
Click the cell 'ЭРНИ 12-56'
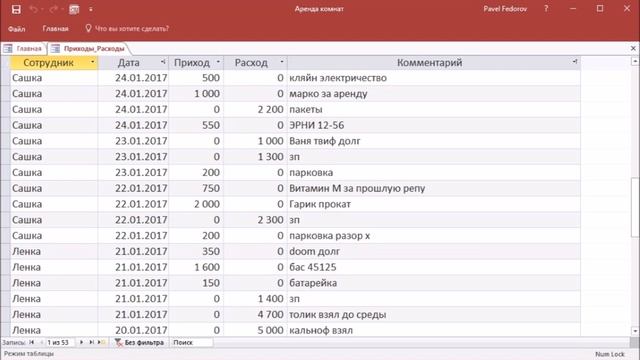tap(434, 125)
